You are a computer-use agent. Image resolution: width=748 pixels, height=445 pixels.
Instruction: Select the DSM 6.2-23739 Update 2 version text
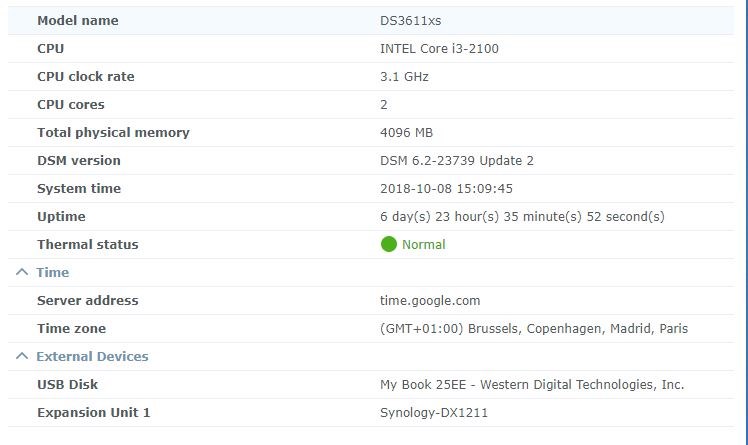[457, 160]
